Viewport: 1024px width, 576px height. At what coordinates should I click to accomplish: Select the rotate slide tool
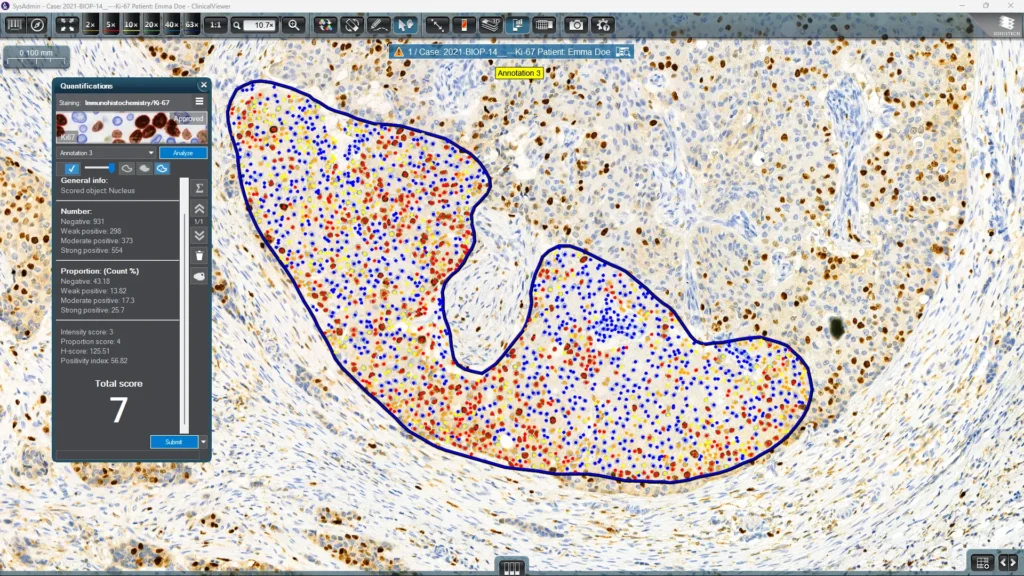click(351, 25)
